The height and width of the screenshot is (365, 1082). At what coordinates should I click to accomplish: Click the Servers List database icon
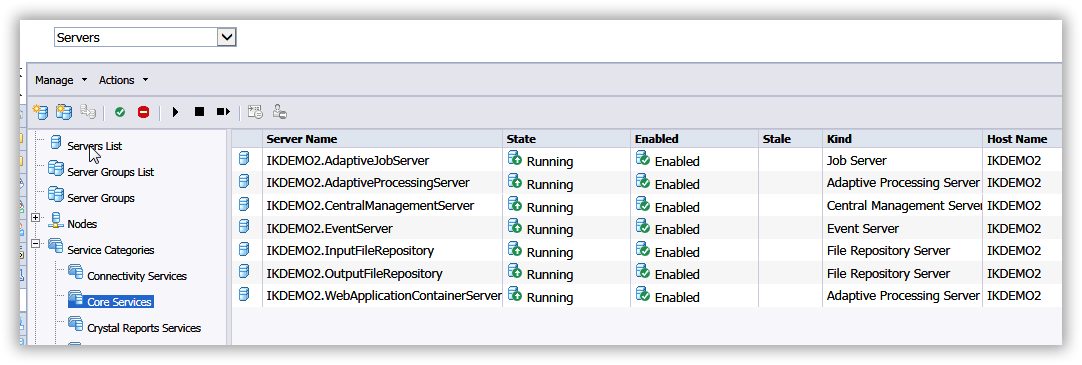[56, 143]
